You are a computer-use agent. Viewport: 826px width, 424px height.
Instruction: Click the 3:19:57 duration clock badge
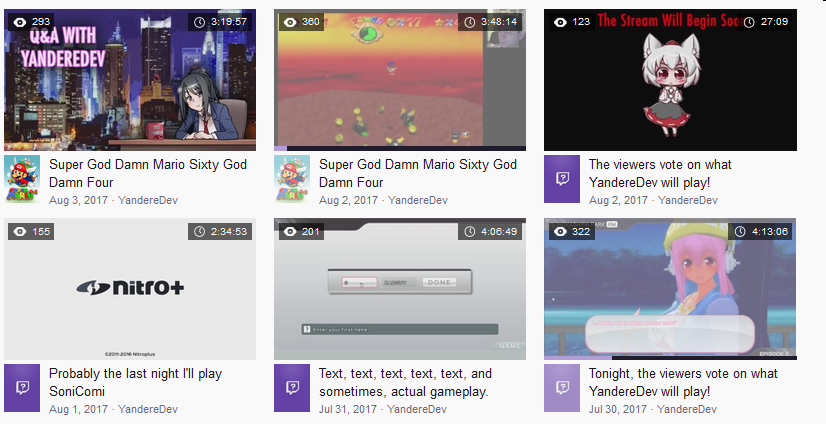[x=220, y=22]
